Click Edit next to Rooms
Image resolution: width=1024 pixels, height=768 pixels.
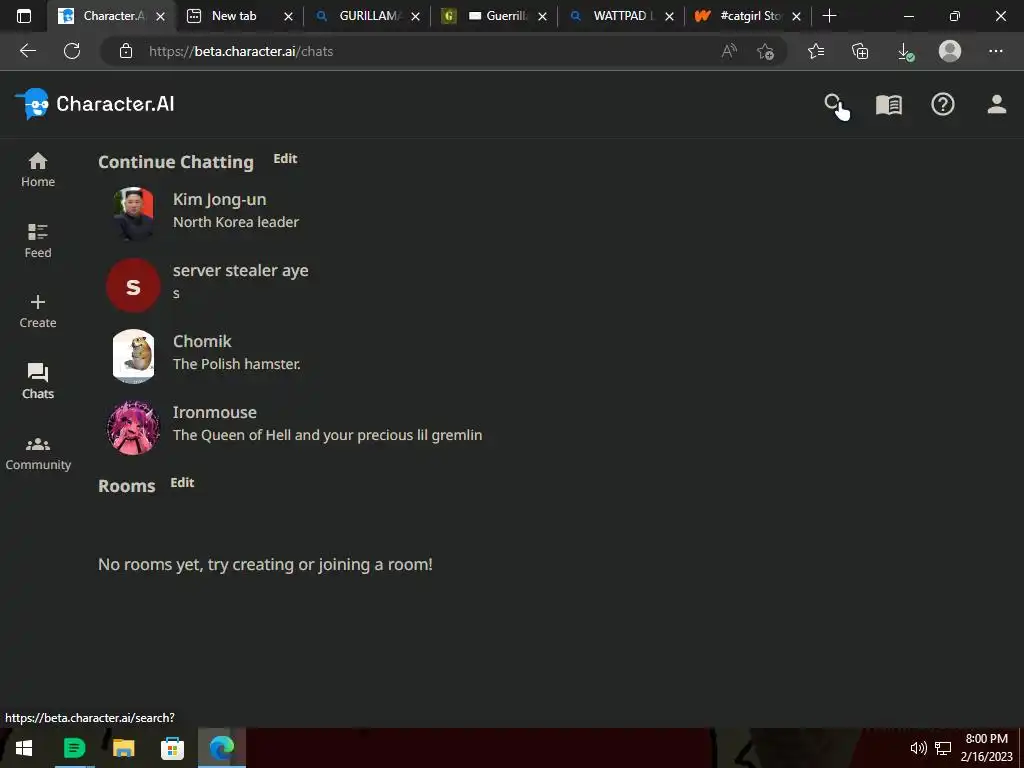click(x=182, y=483)
